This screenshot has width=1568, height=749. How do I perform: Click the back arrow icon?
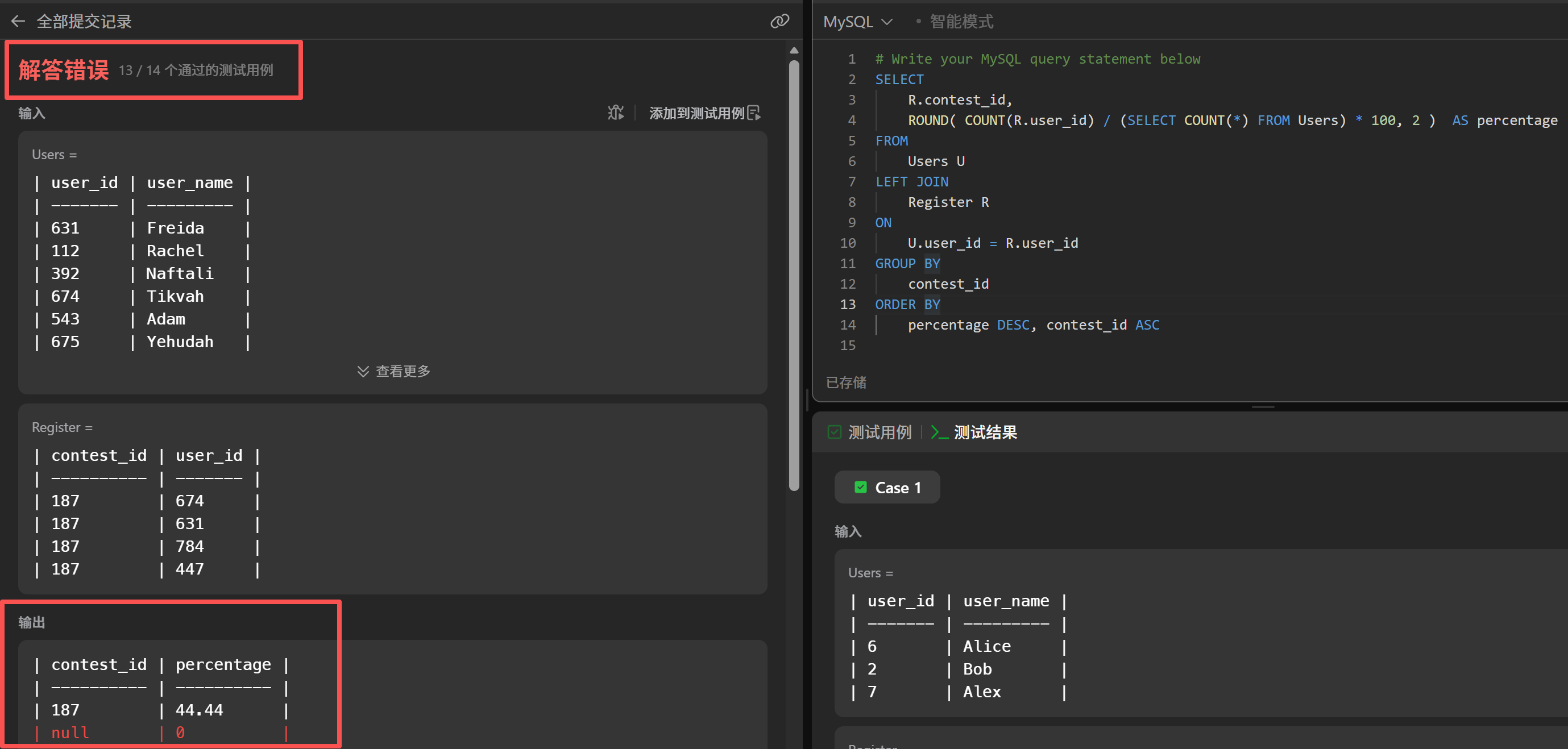point(18,22)
